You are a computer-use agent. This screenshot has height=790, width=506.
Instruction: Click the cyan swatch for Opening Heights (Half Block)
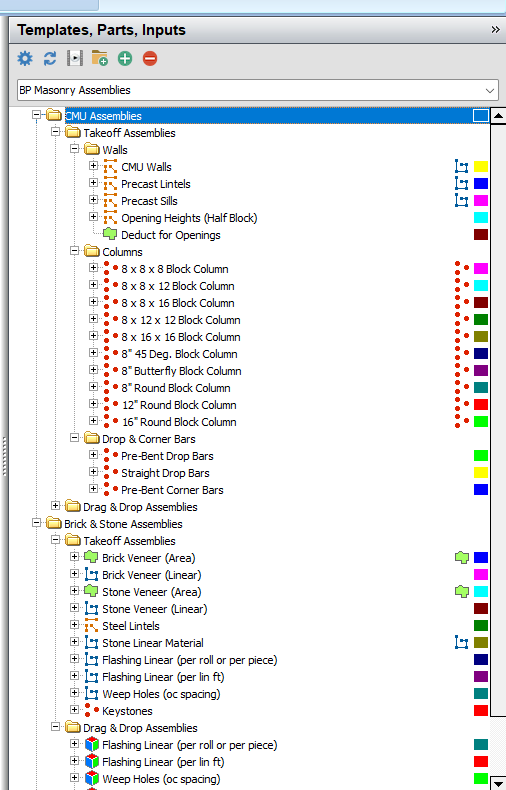coord(481,218)
